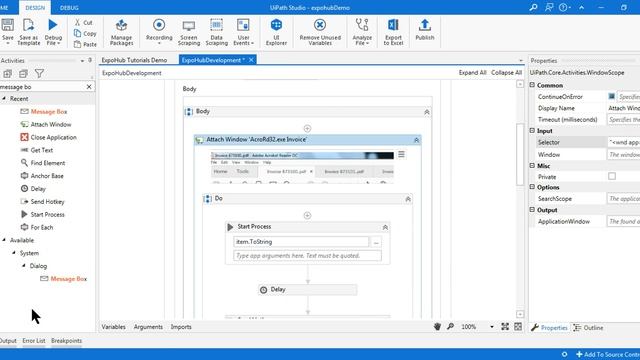Open the Activities filter funnel
This screenshot has width=640, height=360.
[x=39, y=74]
